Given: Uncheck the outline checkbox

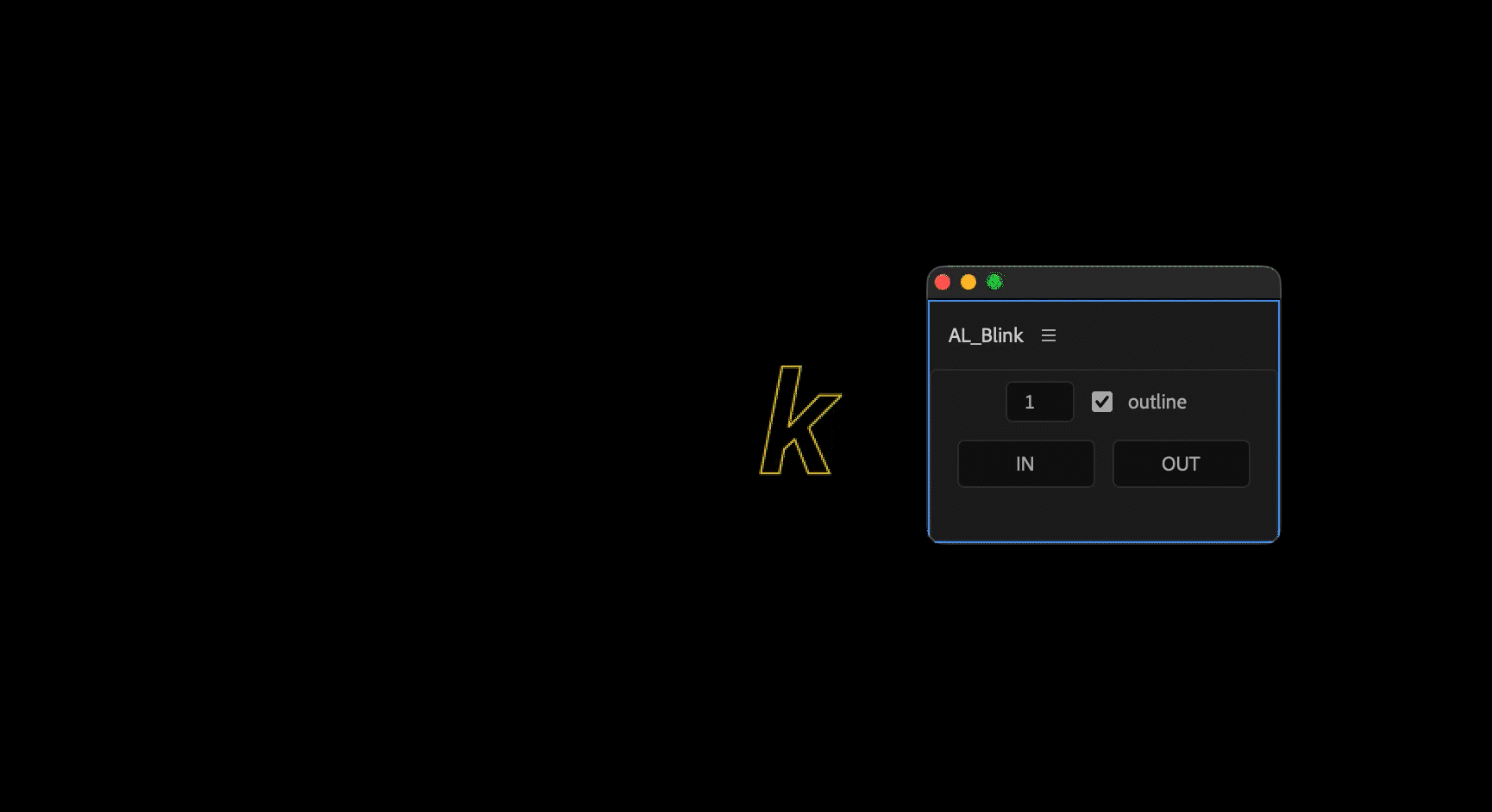Looking at the screenshot, I should 1101,402.
